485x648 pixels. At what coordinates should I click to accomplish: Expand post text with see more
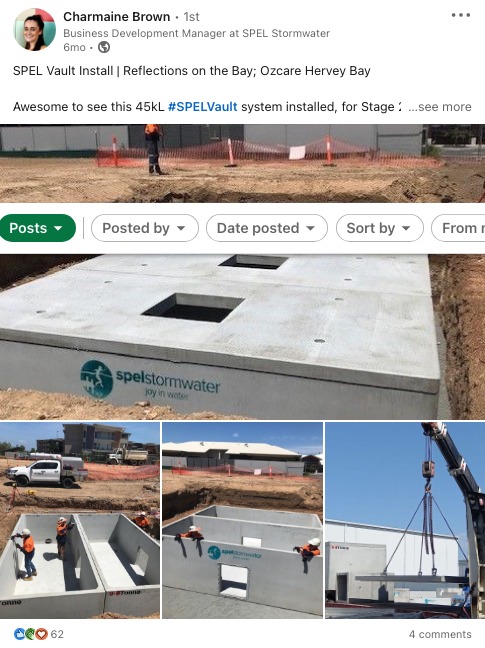click(x=440, y=107)
